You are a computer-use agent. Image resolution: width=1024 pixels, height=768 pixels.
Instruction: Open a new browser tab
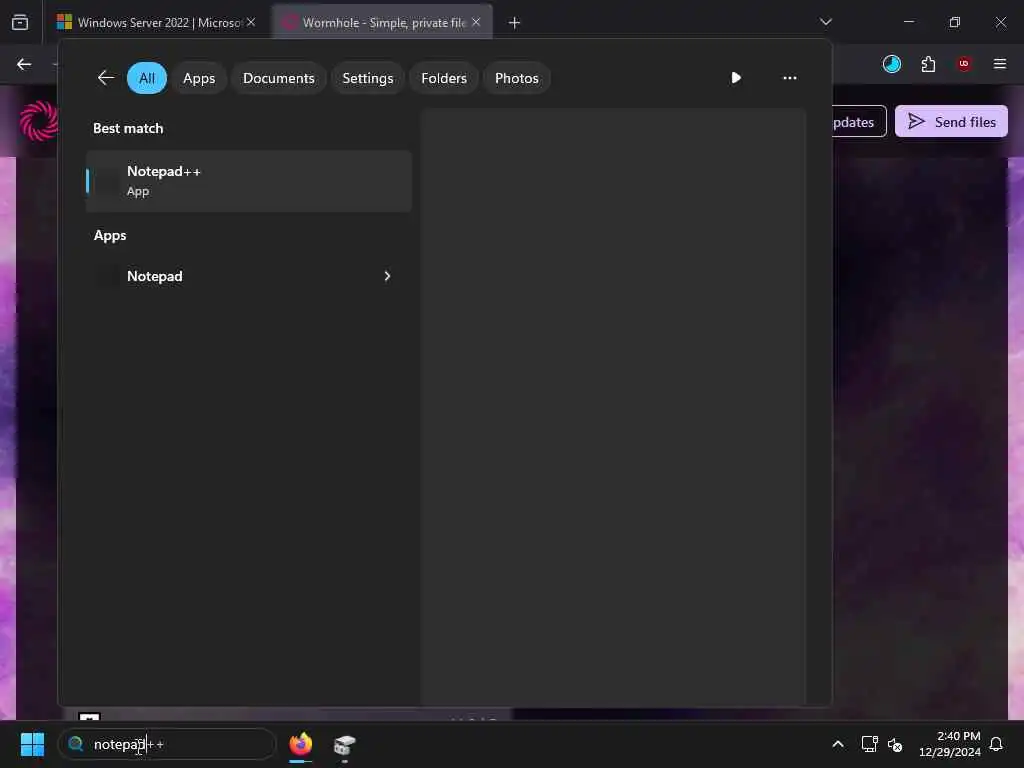tap(514, 23)
